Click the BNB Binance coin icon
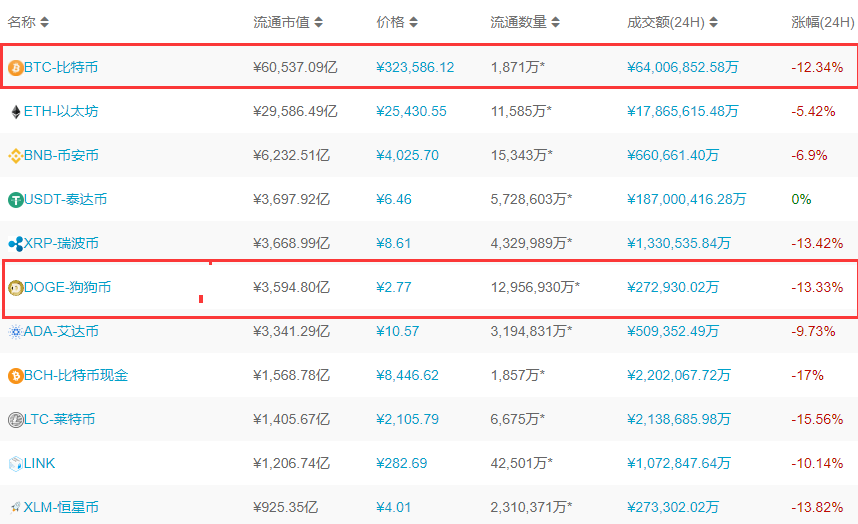This screenshot has width=858, height=524. [15, 156]
